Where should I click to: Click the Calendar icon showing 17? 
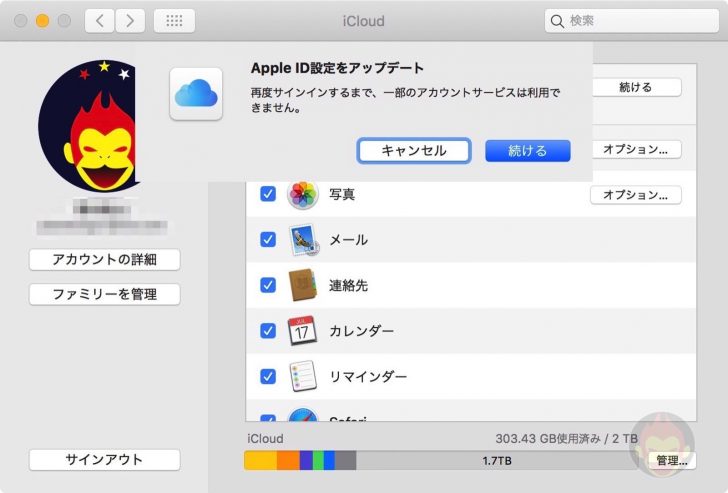click(303, 331)
